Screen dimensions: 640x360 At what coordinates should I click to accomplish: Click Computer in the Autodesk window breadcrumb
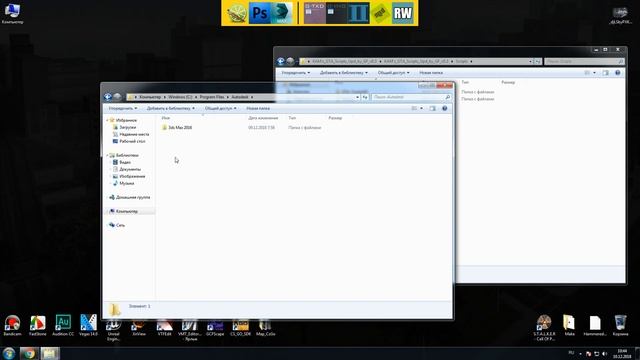tap(150, 97)
